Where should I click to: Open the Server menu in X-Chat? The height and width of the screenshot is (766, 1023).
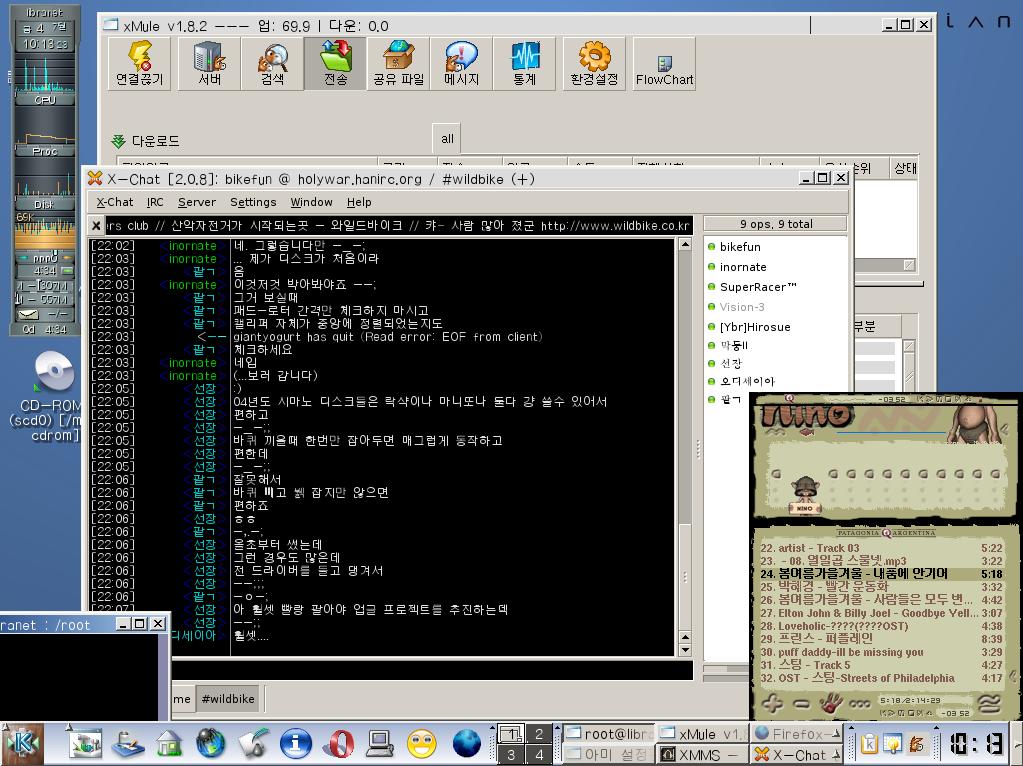click(196, 202)
